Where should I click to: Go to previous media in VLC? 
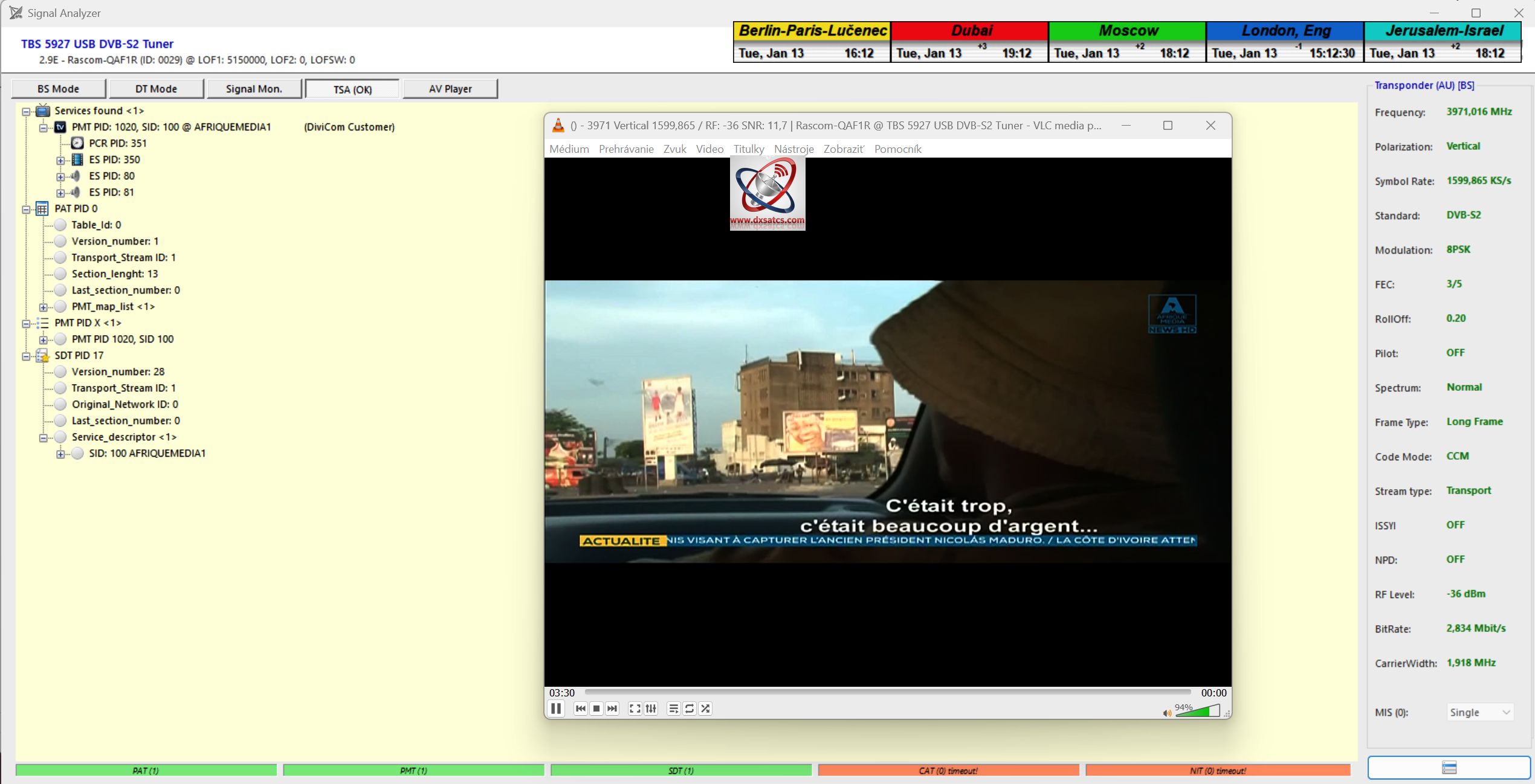(x=580, y=708)
